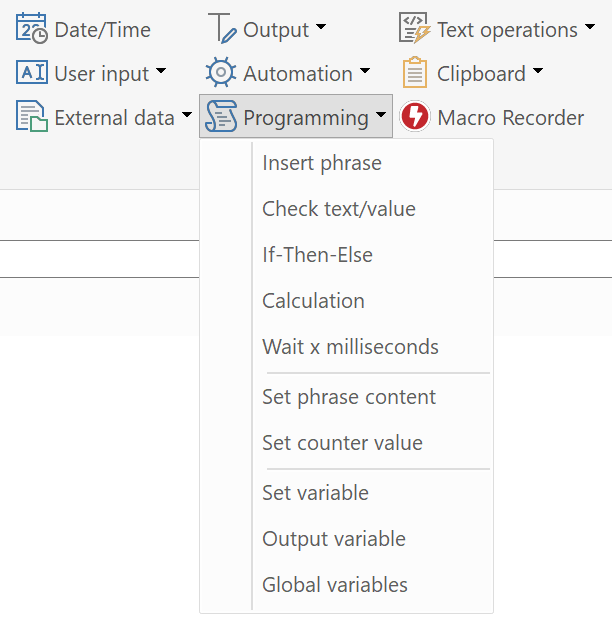
Task: Click the Date/Time label
Action: (103, 30)
